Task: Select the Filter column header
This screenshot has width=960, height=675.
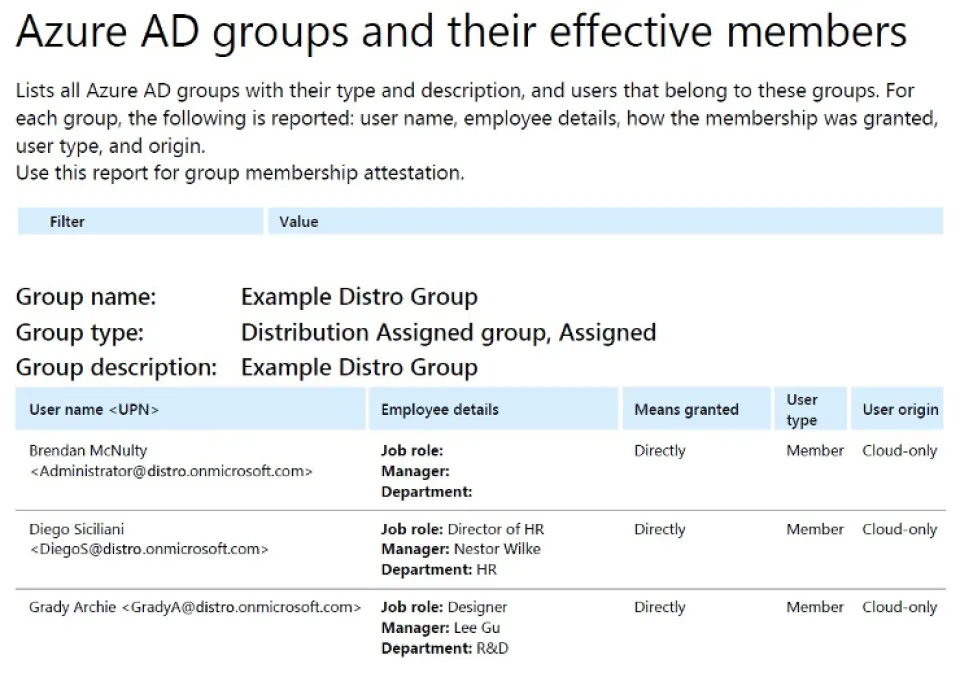Action: [x=67, y=222]
